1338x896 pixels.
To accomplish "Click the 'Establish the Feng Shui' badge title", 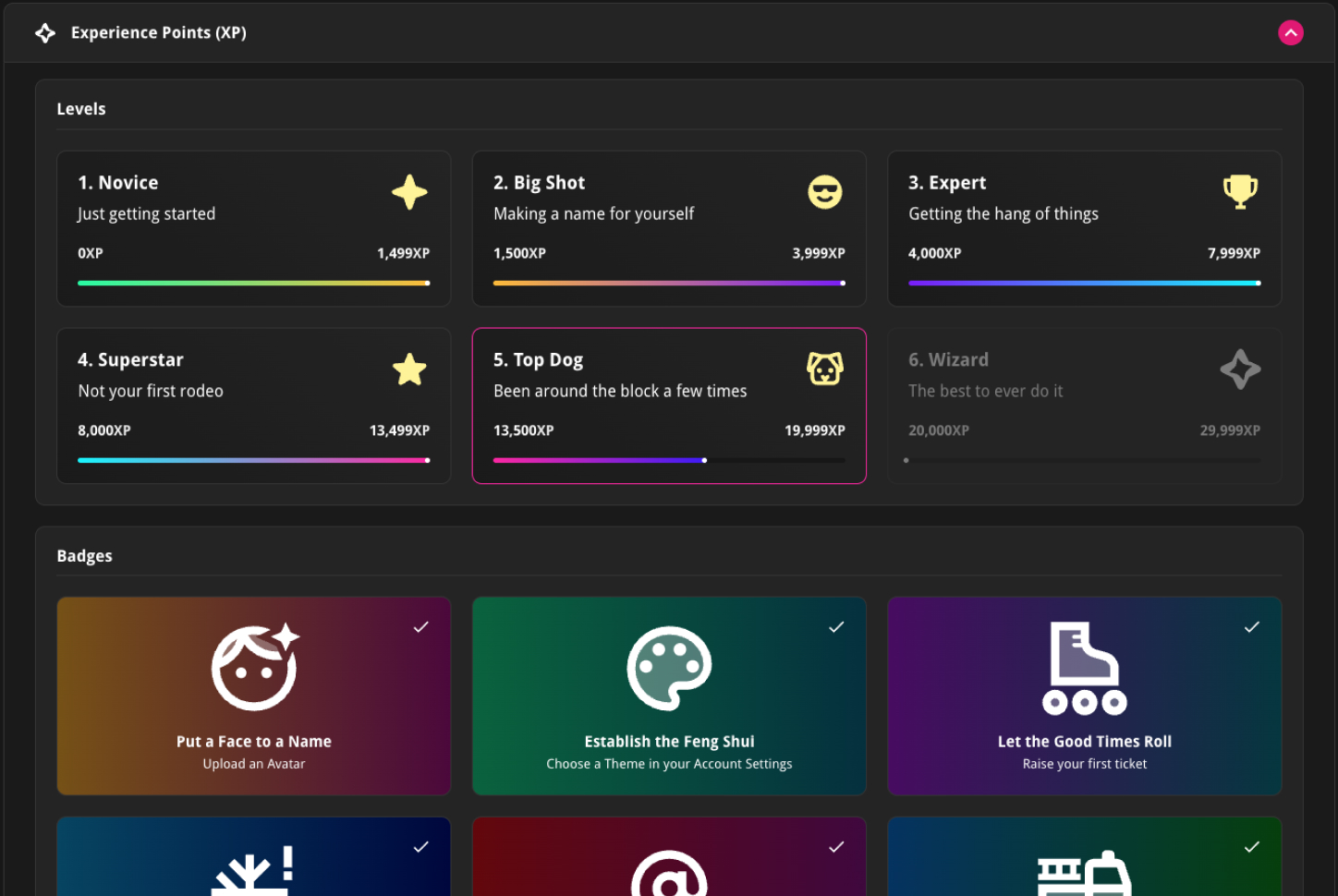I will click(669, 742).
